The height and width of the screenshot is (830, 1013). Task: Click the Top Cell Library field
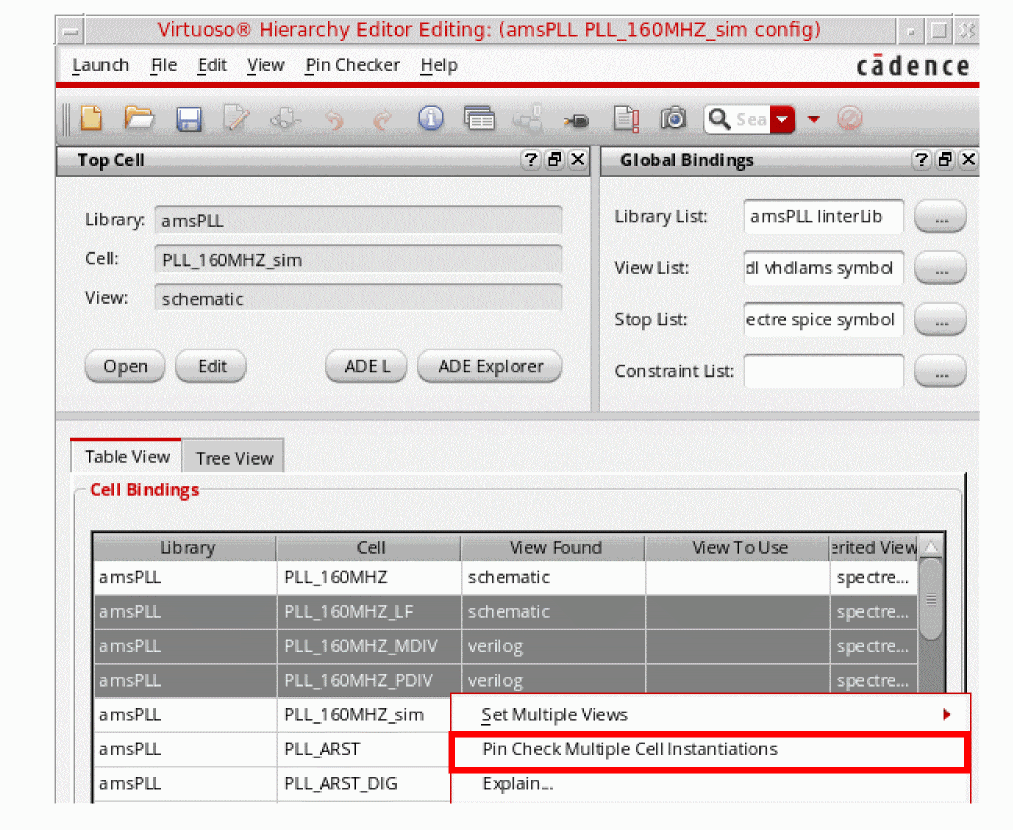[x=358, y=220]
